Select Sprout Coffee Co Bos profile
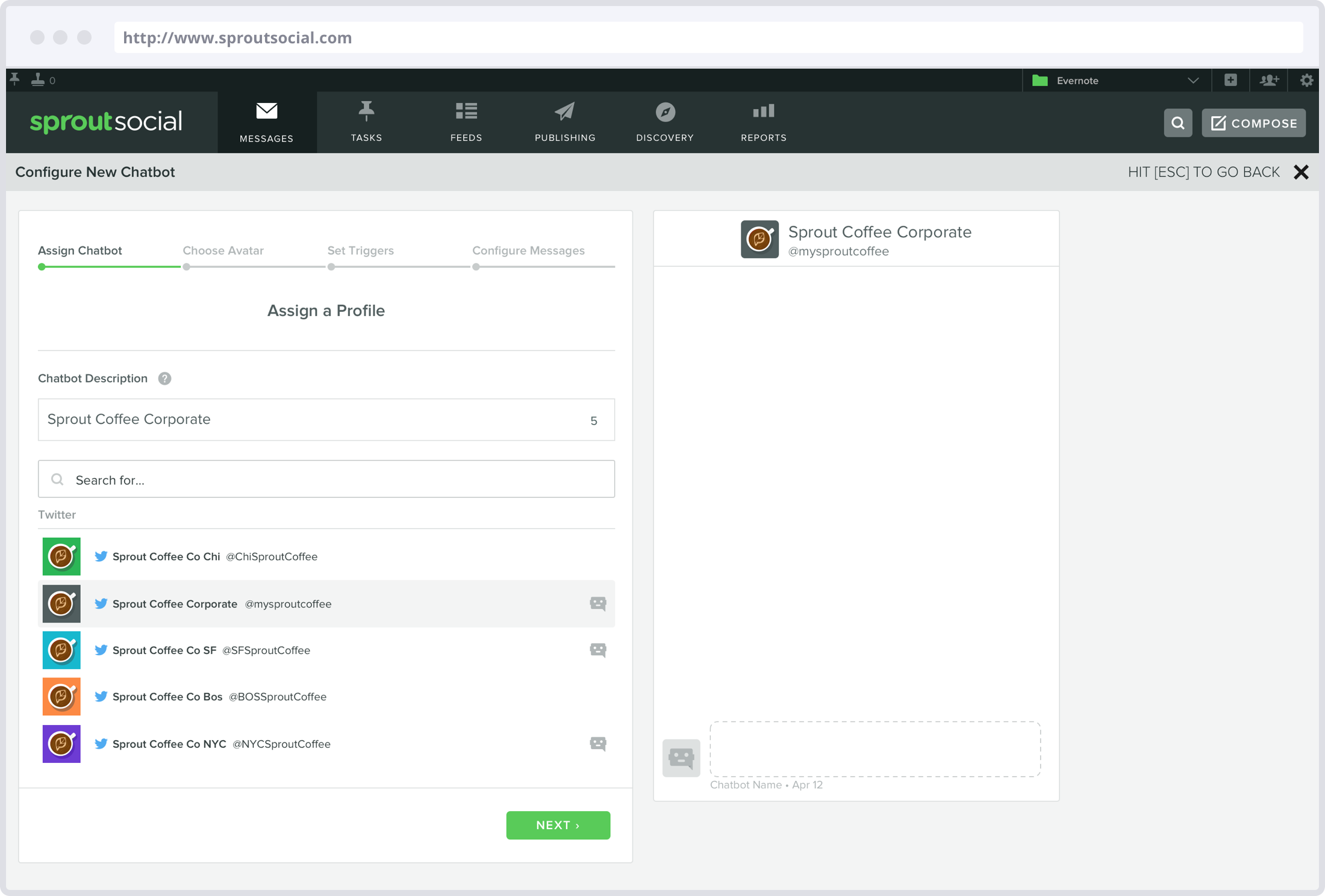Viewport: 1325px width, 896px height. [326, 697]
